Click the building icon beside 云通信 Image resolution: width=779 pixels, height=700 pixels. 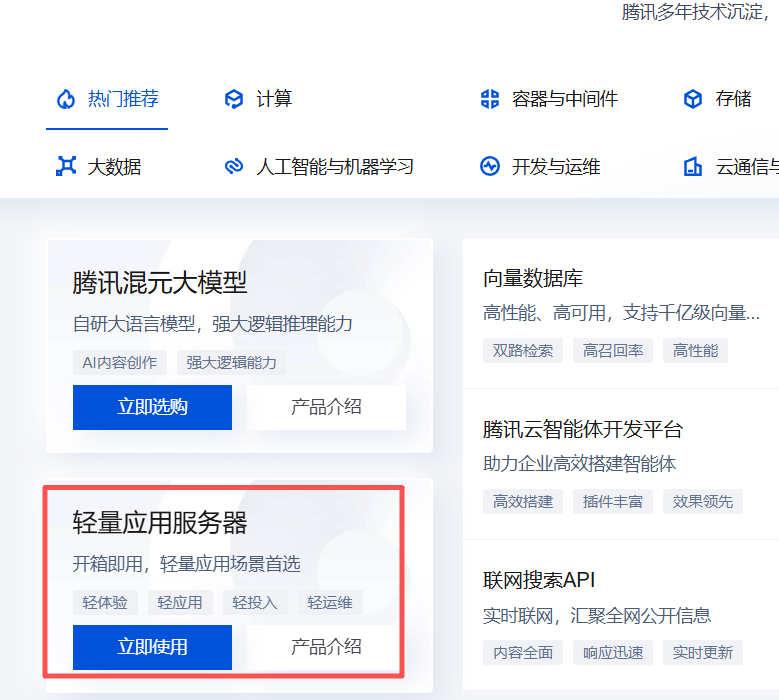[x=693, y=166]
